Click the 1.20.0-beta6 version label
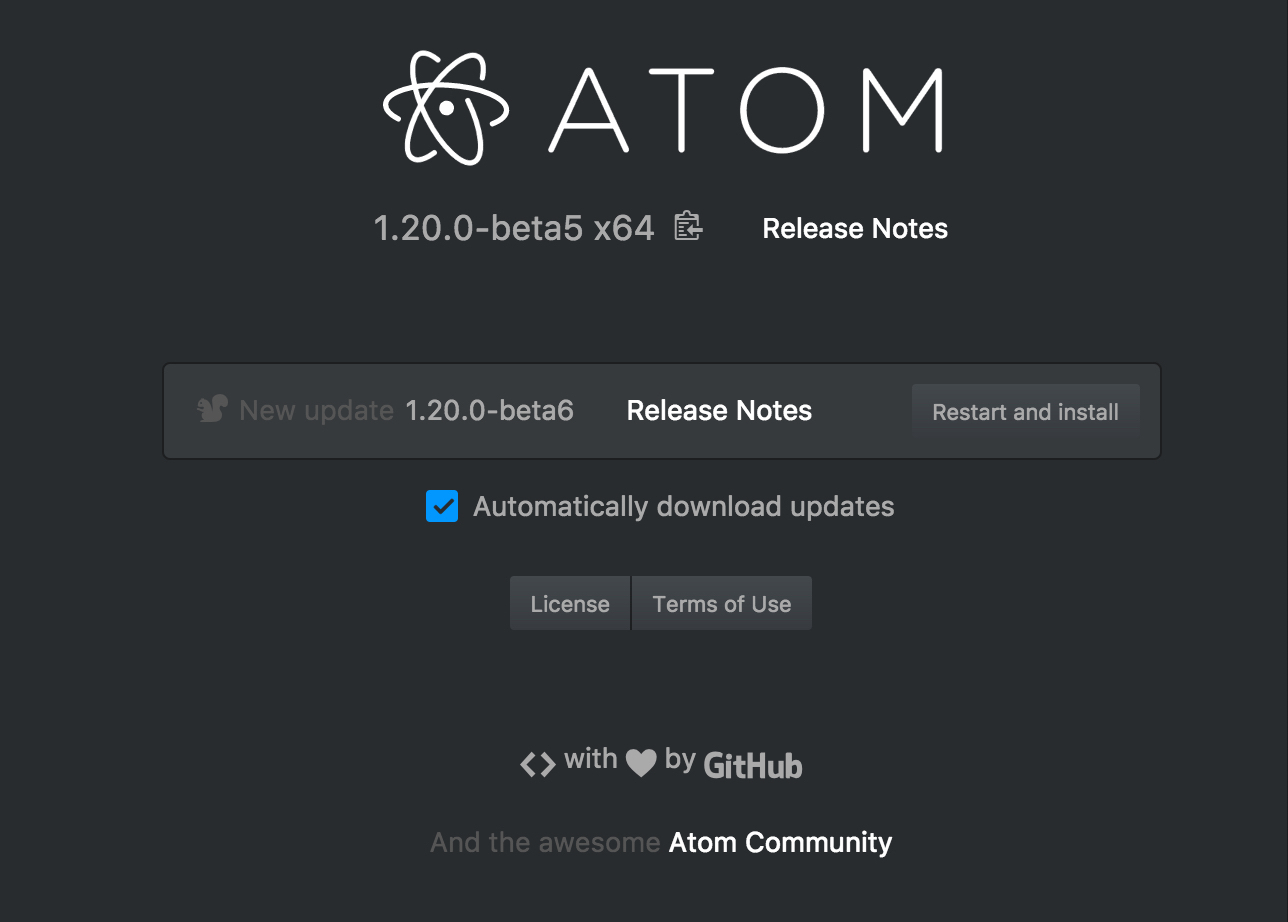This screenshot has width=1288, height=922. tap(489, 410)
